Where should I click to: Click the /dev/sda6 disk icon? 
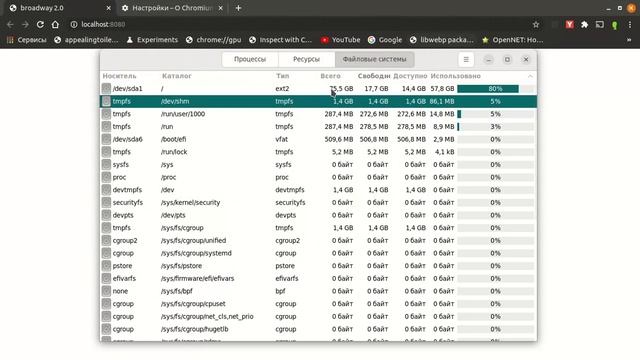point(106,139)
